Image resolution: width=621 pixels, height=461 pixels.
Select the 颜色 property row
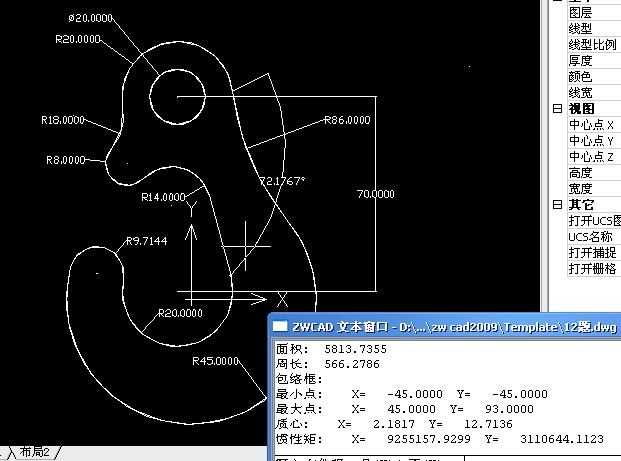(594, 76)
